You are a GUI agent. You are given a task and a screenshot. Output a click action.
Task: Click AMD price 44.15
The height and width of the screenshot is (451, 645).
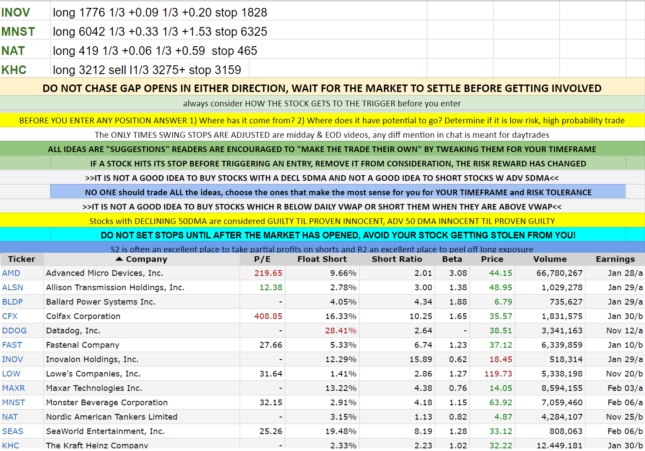pos(501,273)
